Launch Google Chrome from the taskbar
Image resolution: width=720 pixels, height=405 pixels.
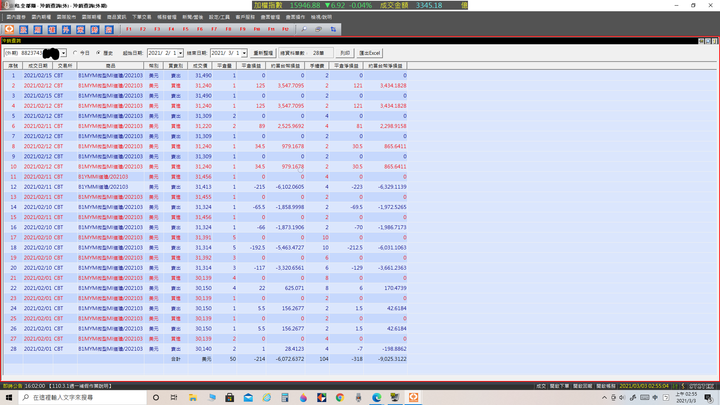tap(340, 397)
